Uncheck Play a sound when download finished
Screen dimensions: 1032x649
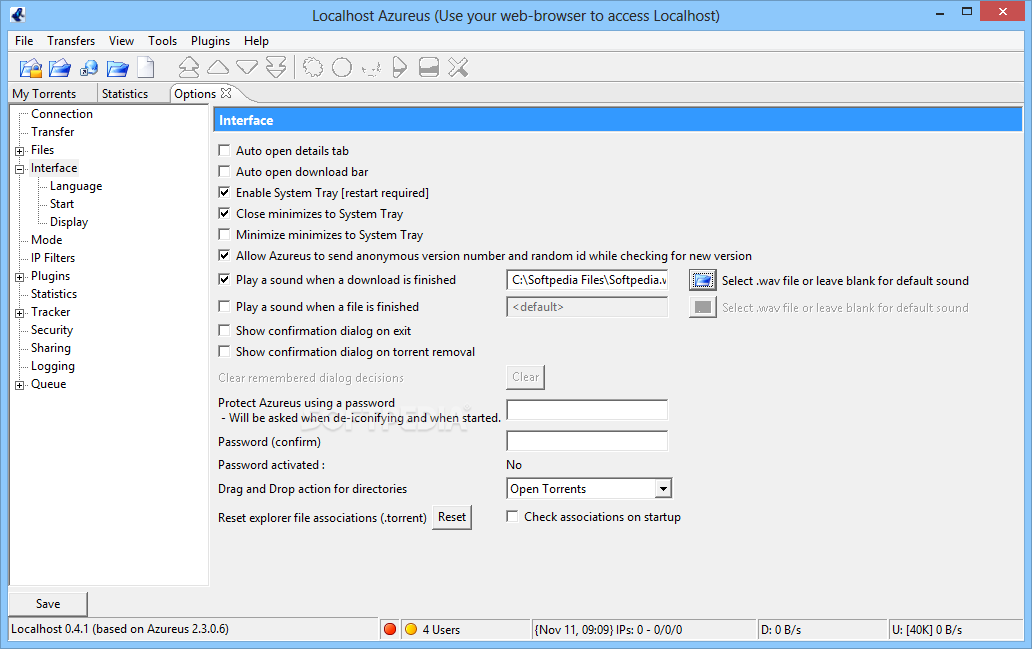224,280
